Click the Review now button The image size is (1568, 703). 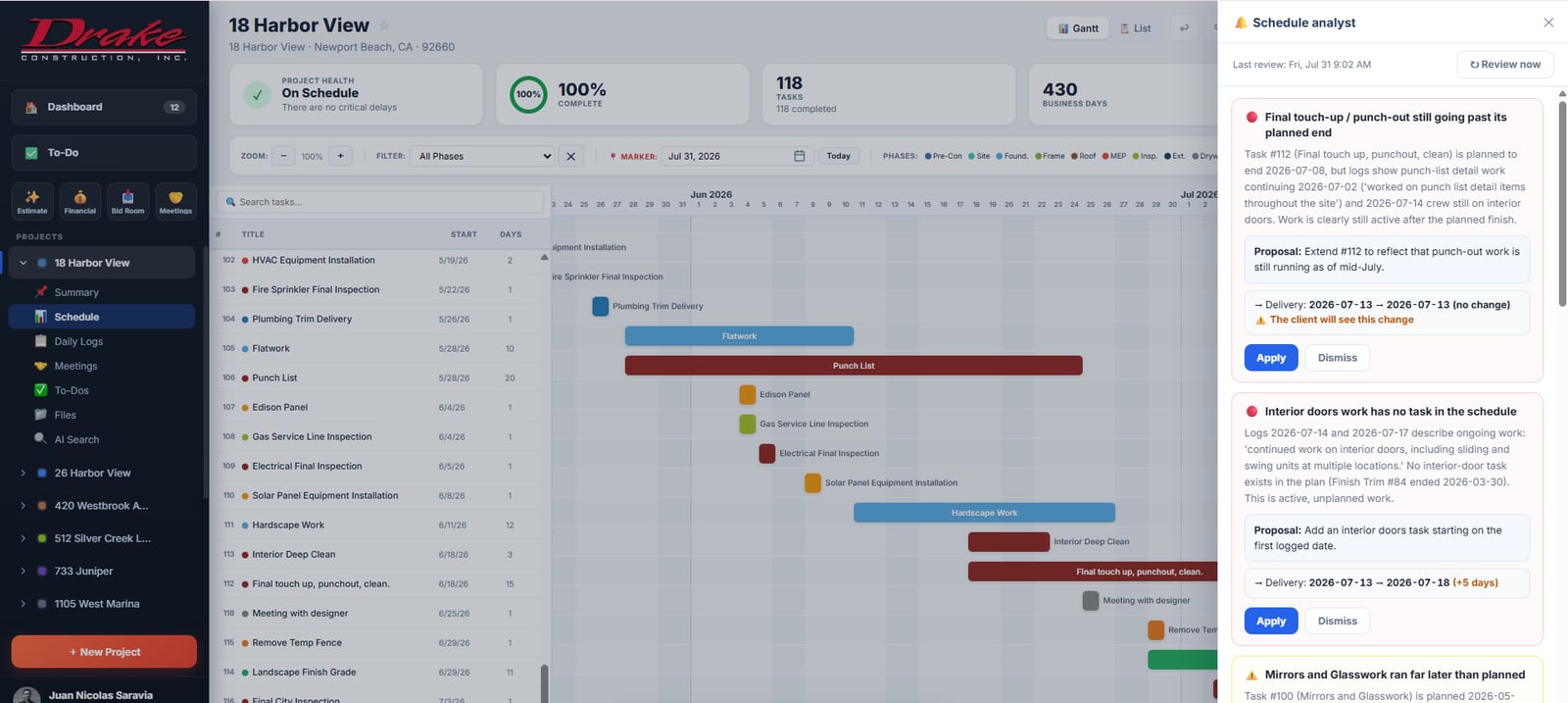1504,65
